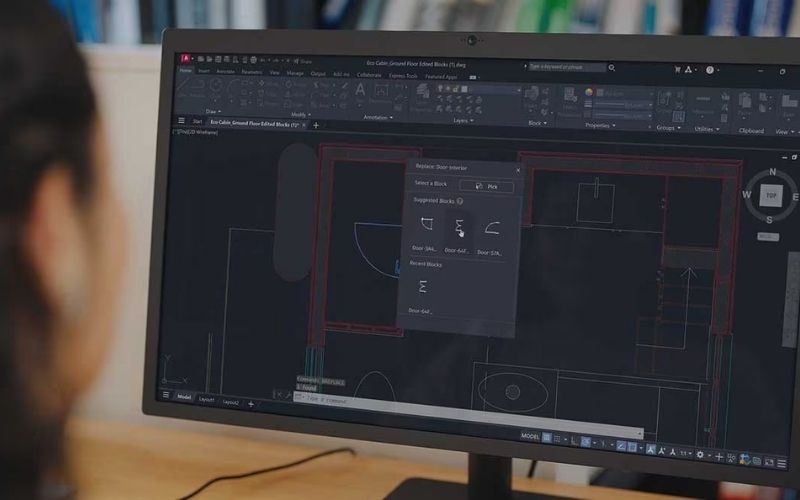Toggle snap mode in status bar

558,439
